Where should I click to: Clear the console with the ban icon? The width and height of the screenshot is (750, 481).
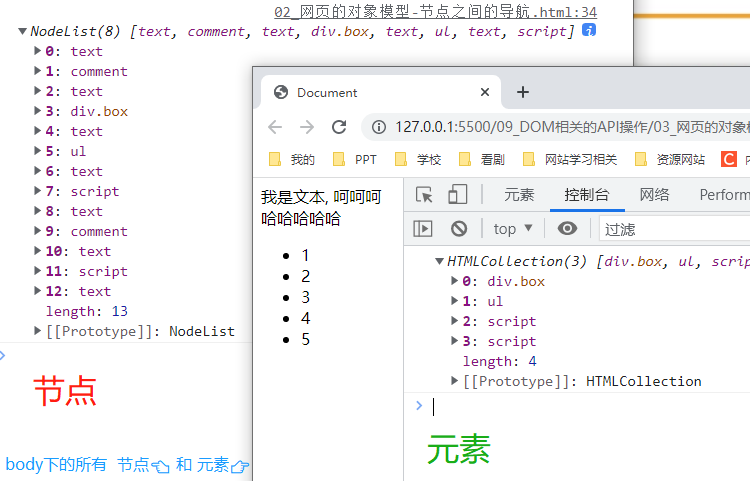coord(459,229)
